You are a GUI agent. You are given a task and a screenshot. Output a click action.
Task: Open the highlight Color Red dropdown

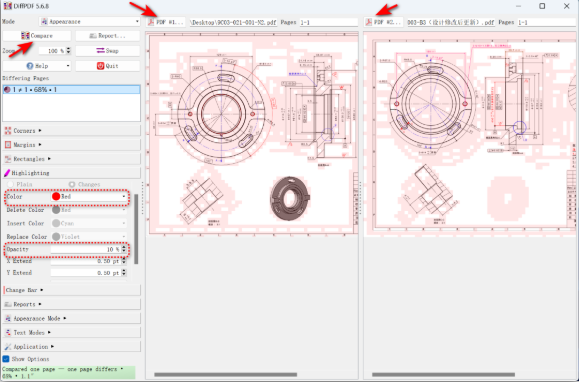tap(89, 197)
